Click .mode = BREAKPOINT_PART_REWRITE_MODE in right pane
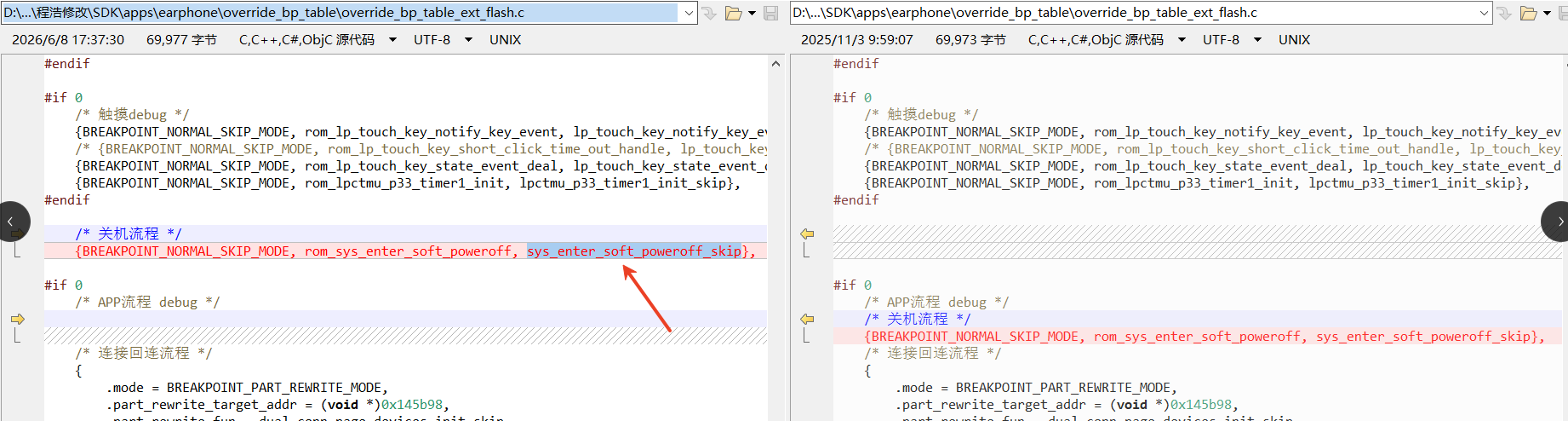Viewport: 1568px width, 421px height. (1036, 387)
